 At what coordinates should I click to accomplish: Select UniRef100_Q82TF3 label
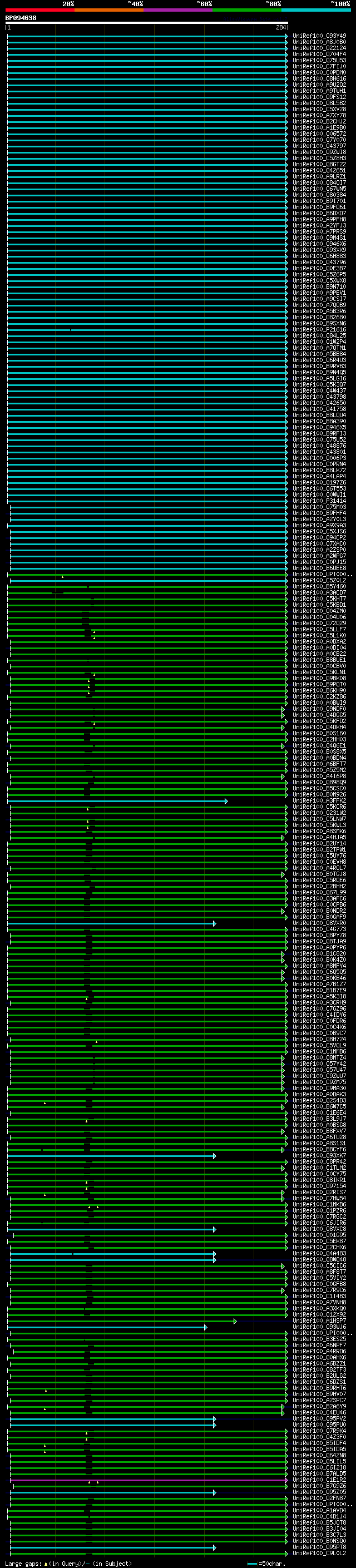319,1370
